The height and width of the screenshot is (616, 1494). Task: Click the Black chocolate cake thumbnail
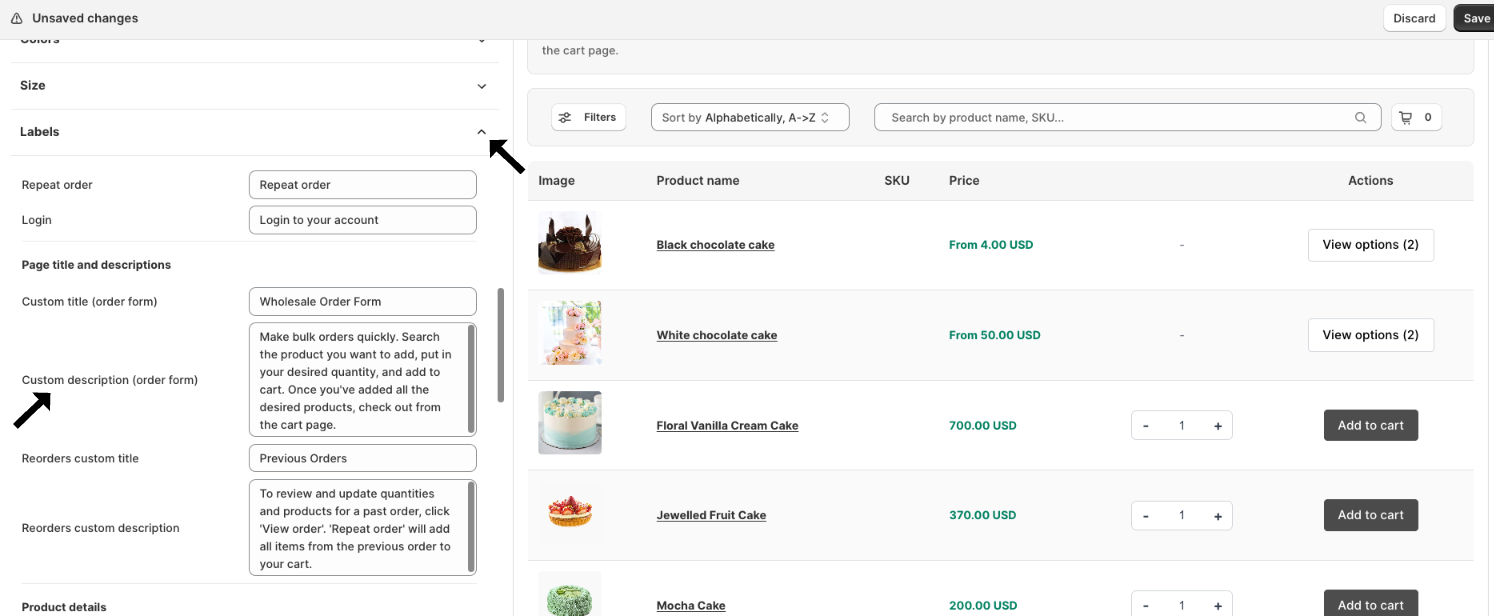point(569,243)
